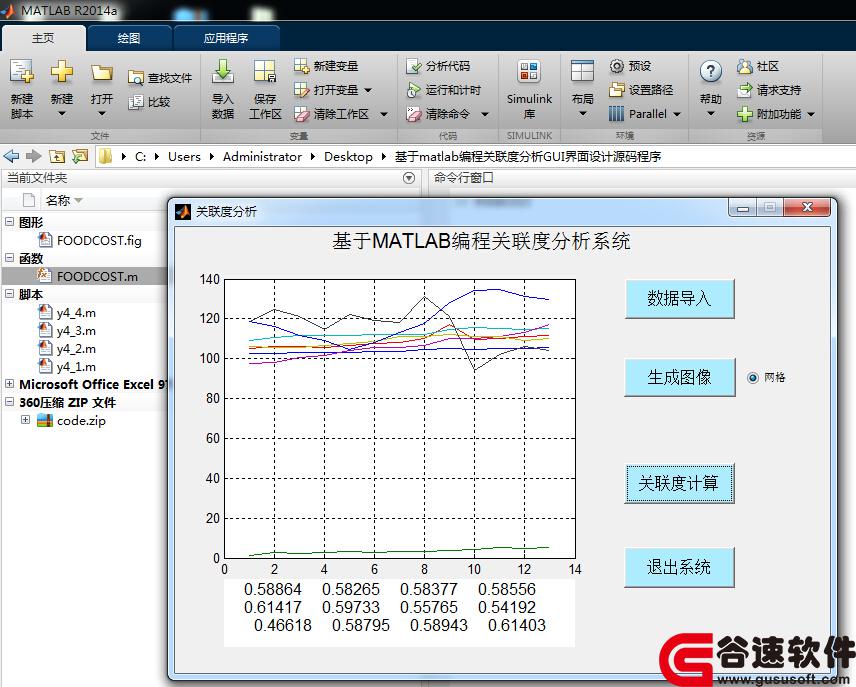The height and width of the screenshot is (687, 856).
Task: Click the Find Files (查找文件) icon
Action: [x=135, y=78]
